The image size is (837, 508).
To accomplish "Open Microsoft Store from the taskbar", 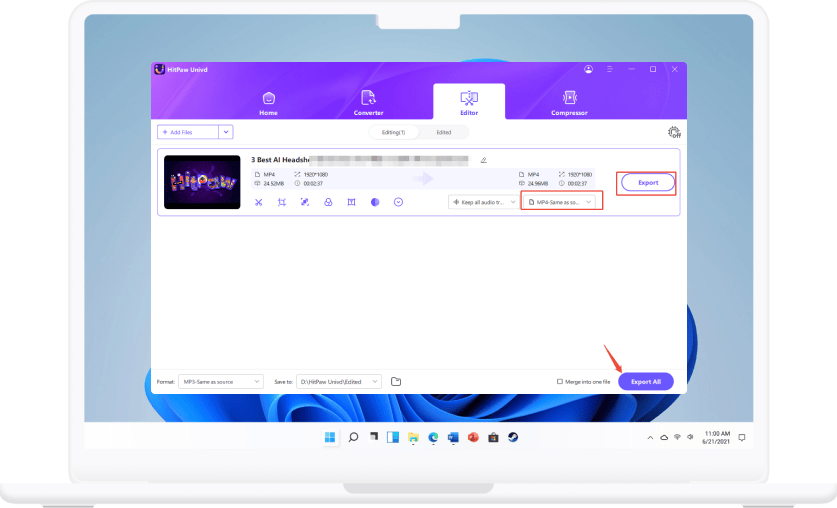I will click(x=493, y=438).
